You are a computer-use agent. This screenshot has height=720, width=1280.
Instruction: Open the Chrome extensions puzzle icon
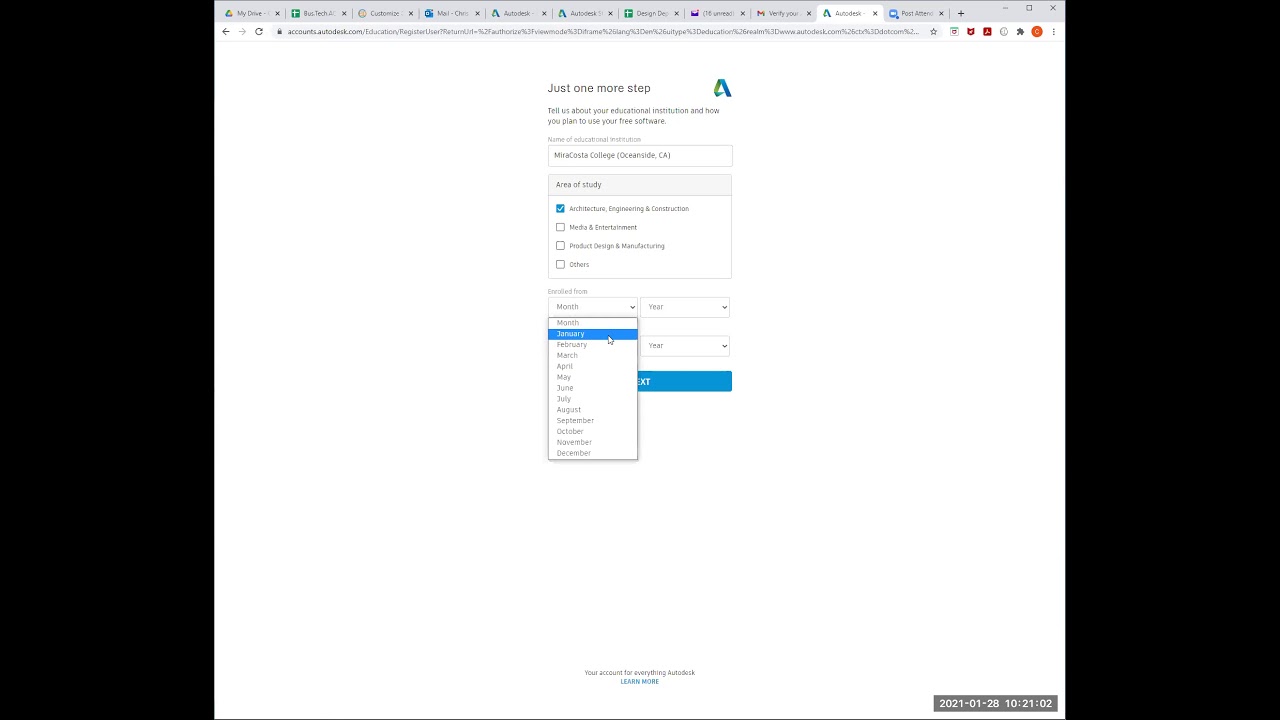pyautogui.click(x=1020, y=31)
